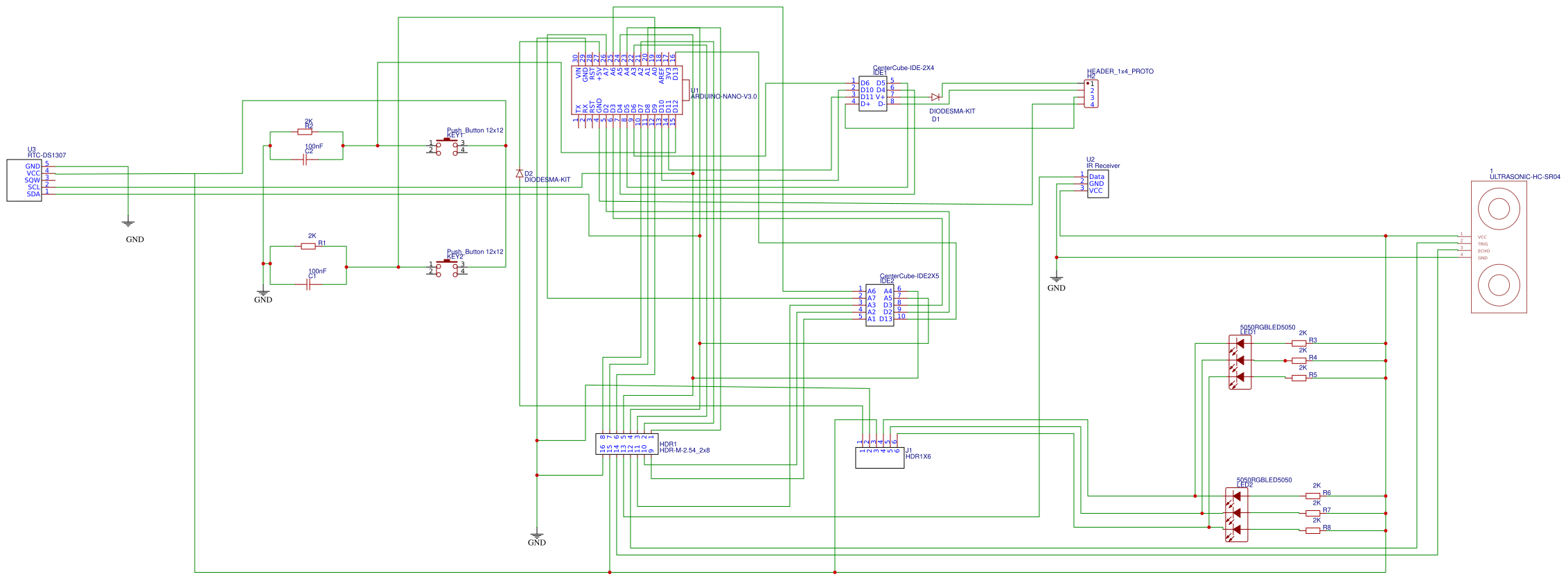Click the IDE1 connector body
Screen dimensions: 1568x581
click(873, 94)
